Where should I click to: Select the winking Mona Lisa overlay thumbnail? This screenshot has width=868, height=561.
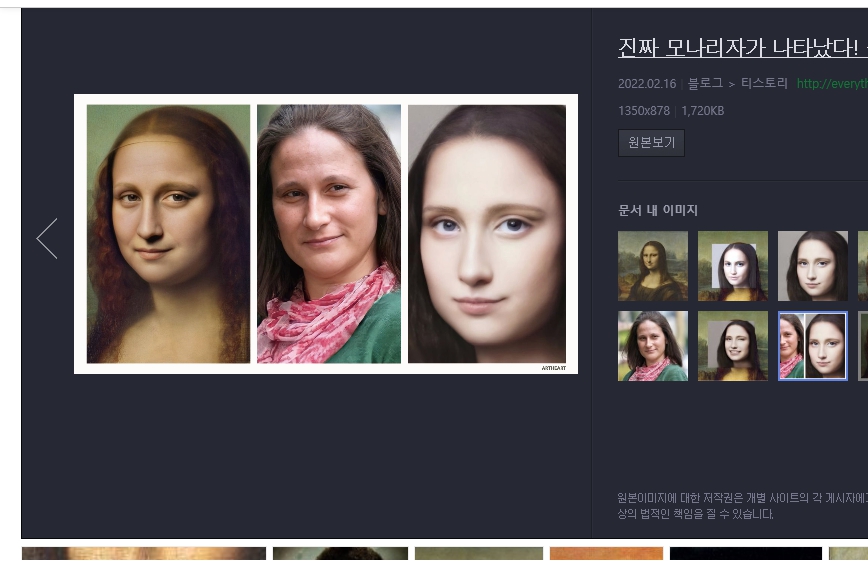pos(732,346)
